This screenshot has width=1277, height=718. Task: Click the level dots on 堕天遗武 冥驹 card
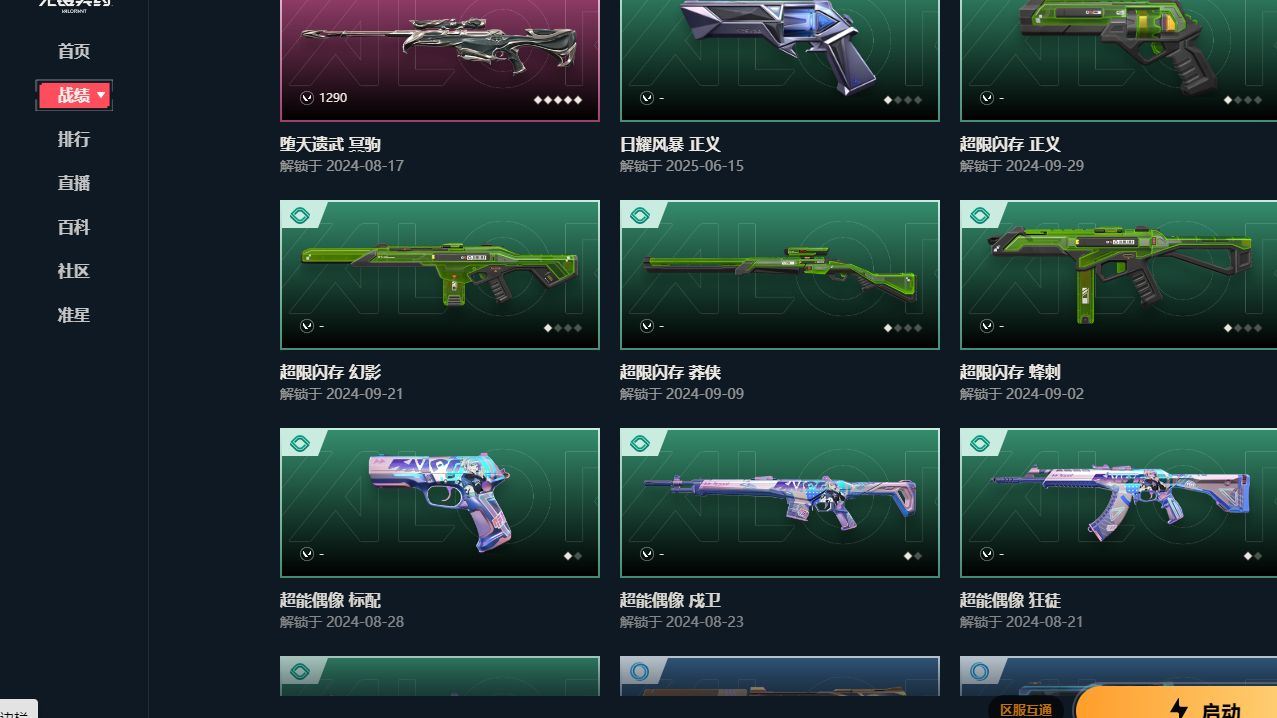558,99
